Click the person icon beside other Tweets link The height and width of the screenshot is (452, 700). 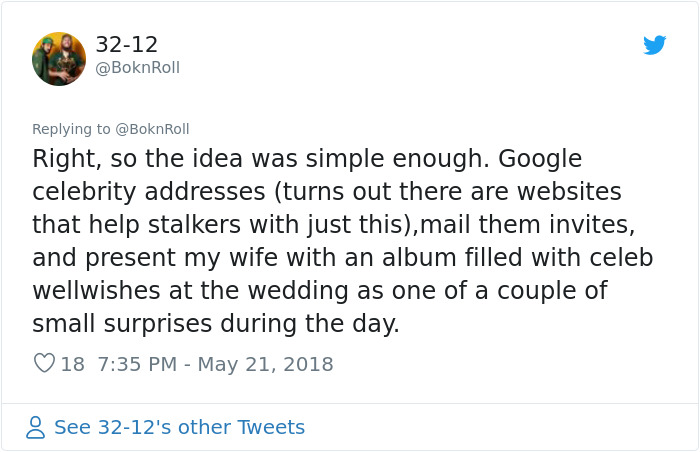[36, 428]
